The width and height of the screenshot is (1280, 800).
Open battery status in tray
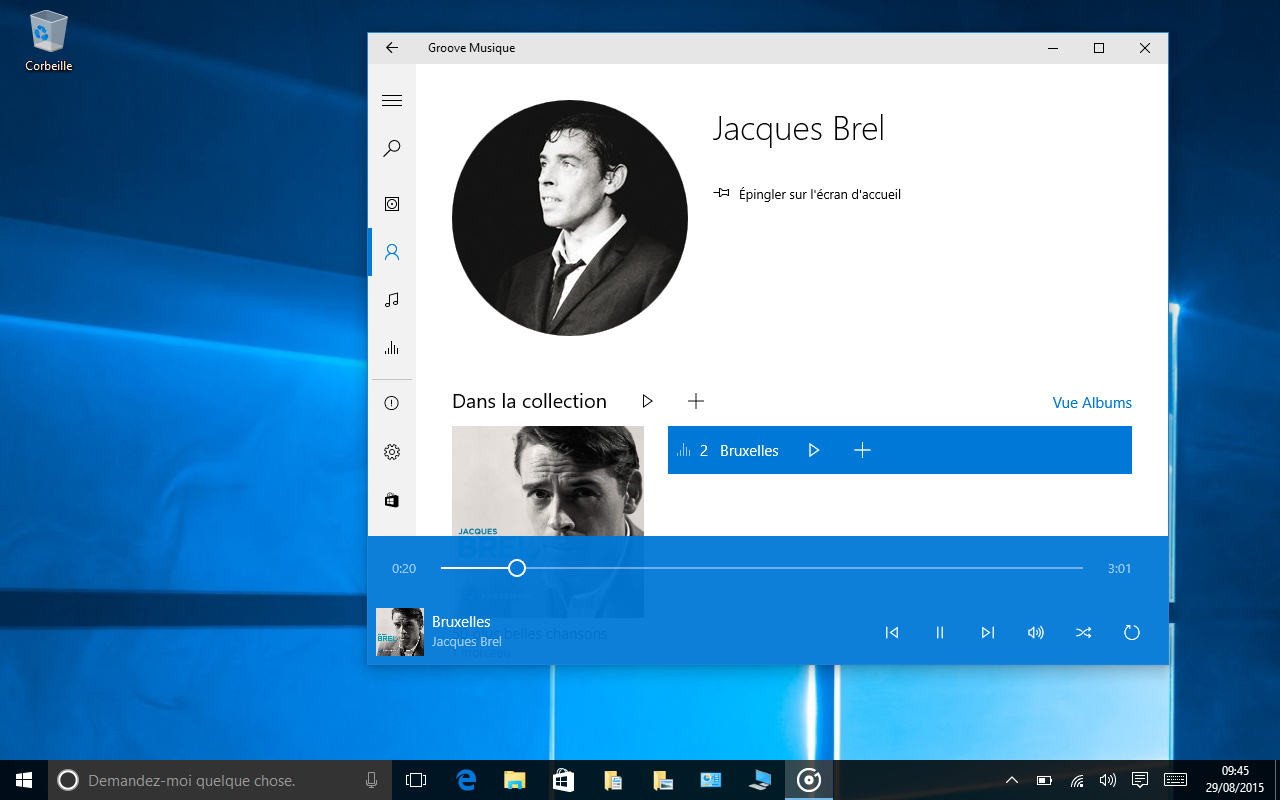pos(1044,780)
